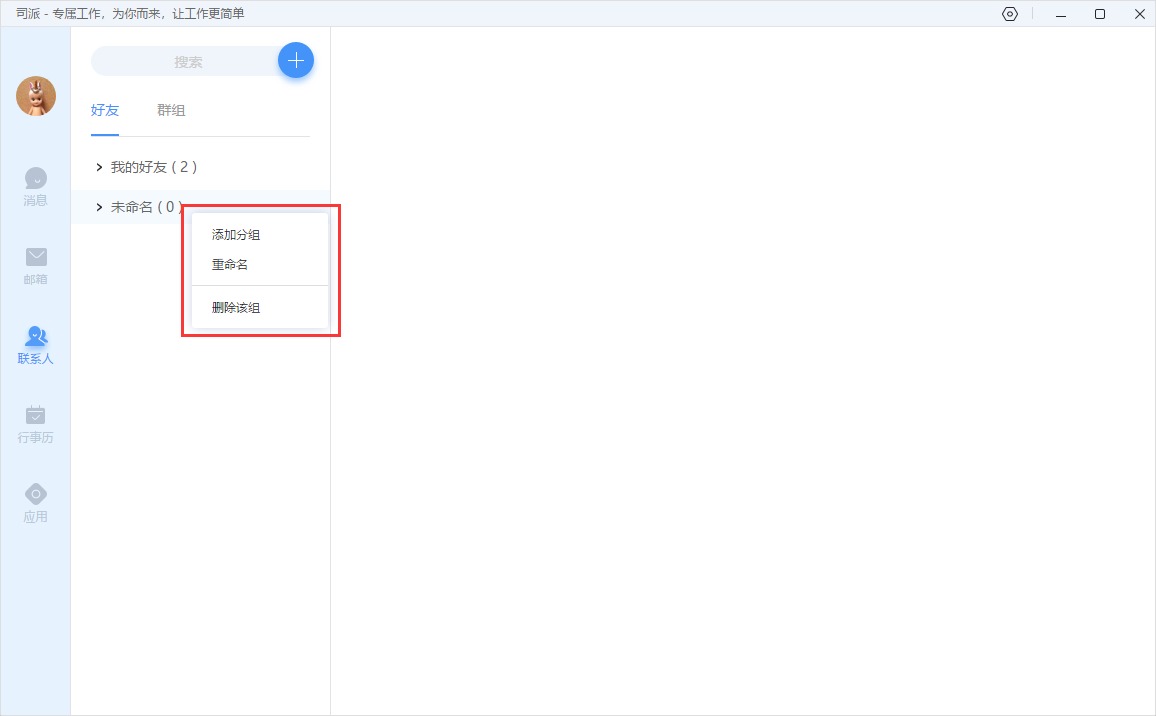Viewport: 1156px width, 716px height.
Task: Select the 我的好友 (2) group label
Action: coord(153,167)
